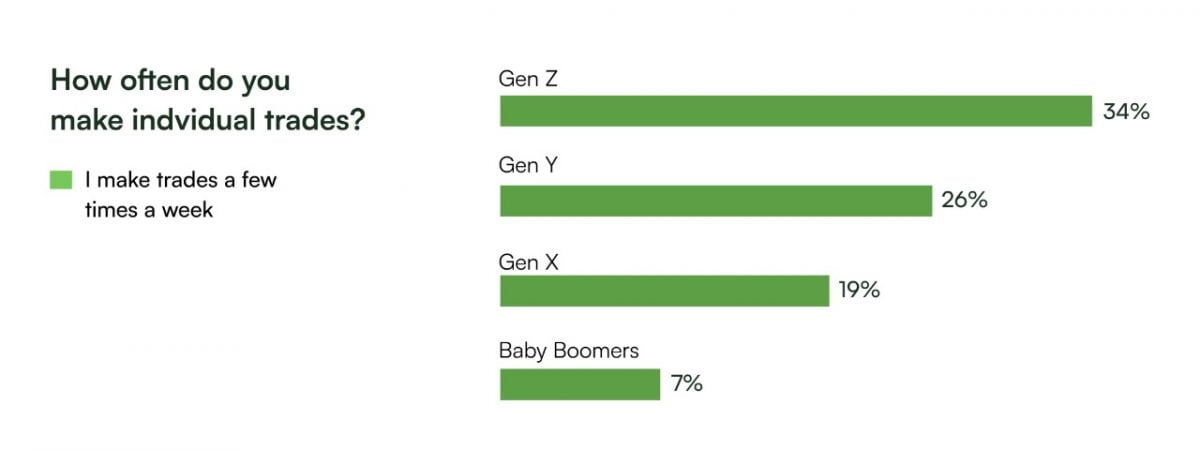
Task: Click the 34% value label
Action: click(1126, 111)
